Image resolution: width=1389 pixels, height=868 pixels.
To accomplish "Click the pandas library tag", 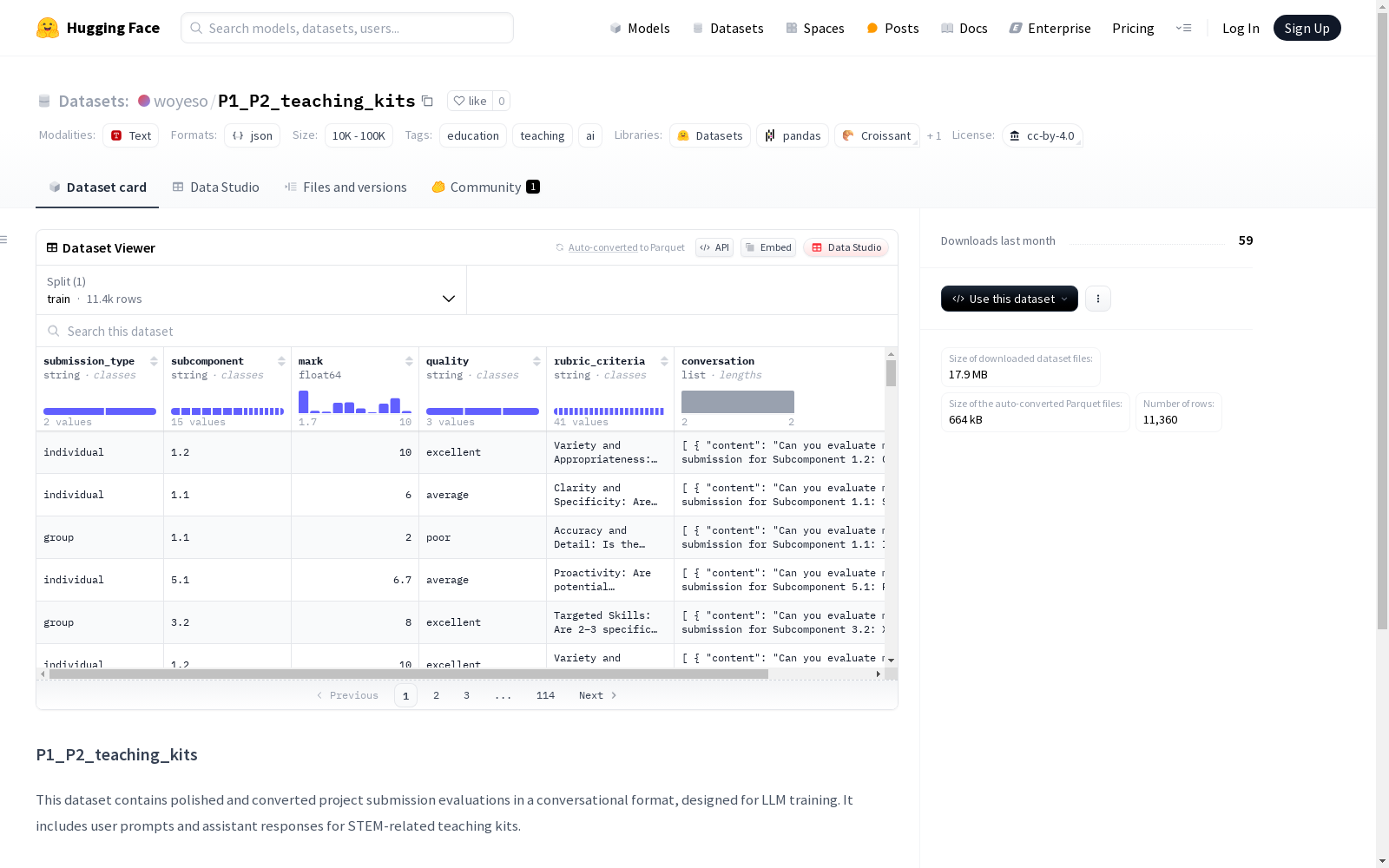I will pyautogui.click(x=793, y=135).
